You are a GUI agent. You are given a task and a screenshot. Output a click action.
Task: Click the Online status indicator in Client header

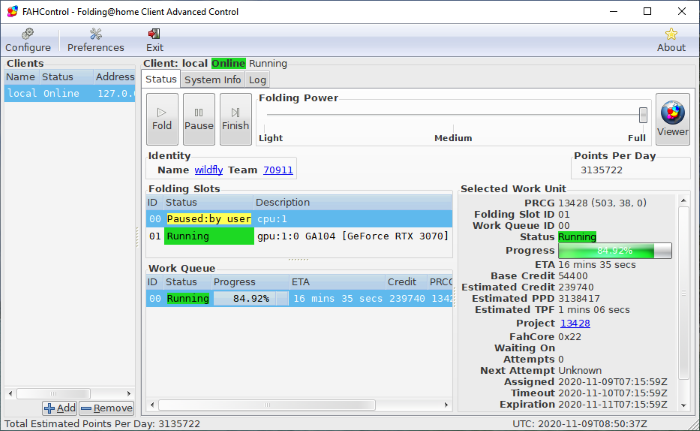coord(228,63)
